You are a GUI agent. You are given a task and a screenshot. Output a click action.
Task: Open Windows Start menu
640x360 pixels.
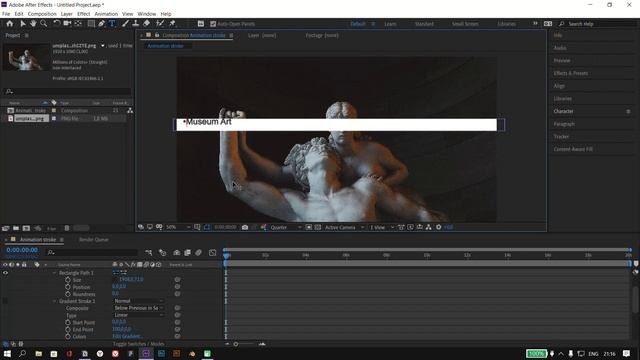(7, 353)
